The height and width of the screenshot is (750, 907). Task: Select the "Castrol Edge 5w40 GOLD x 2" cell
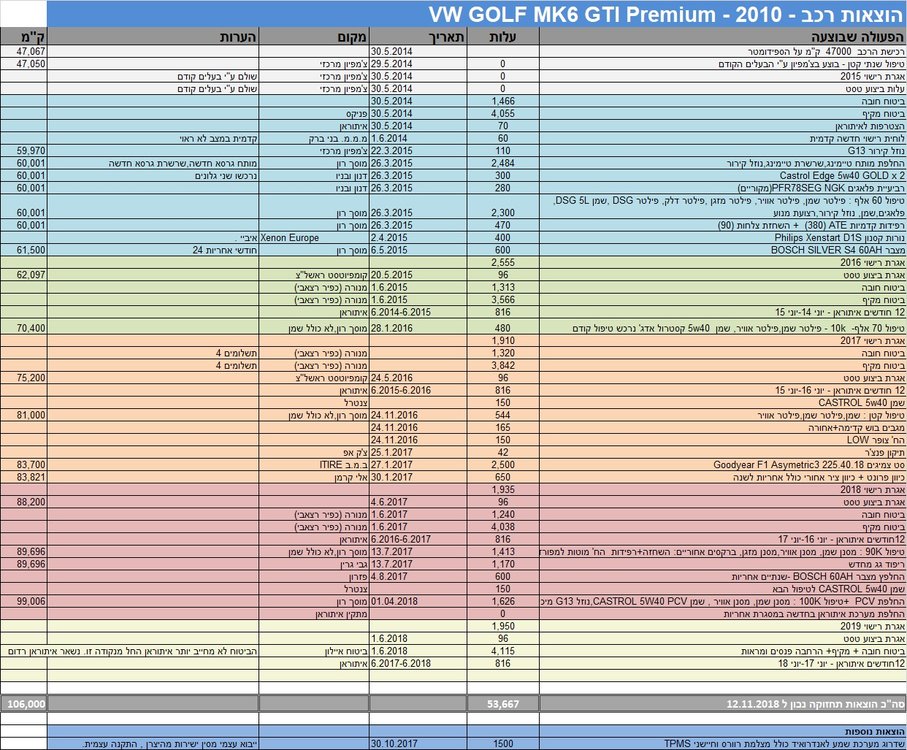click(722, 176)
